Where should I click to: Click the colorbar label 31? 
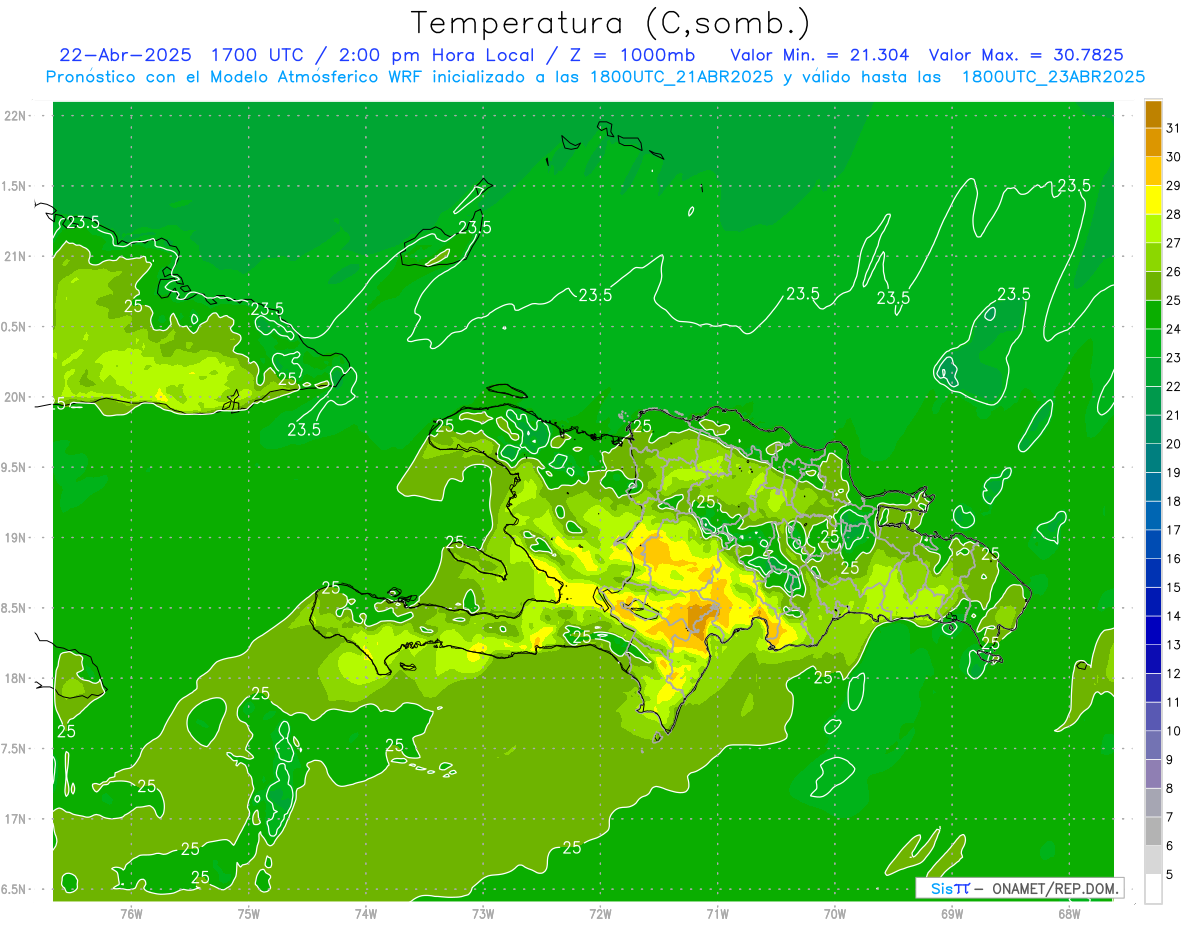click(1174, 128)
